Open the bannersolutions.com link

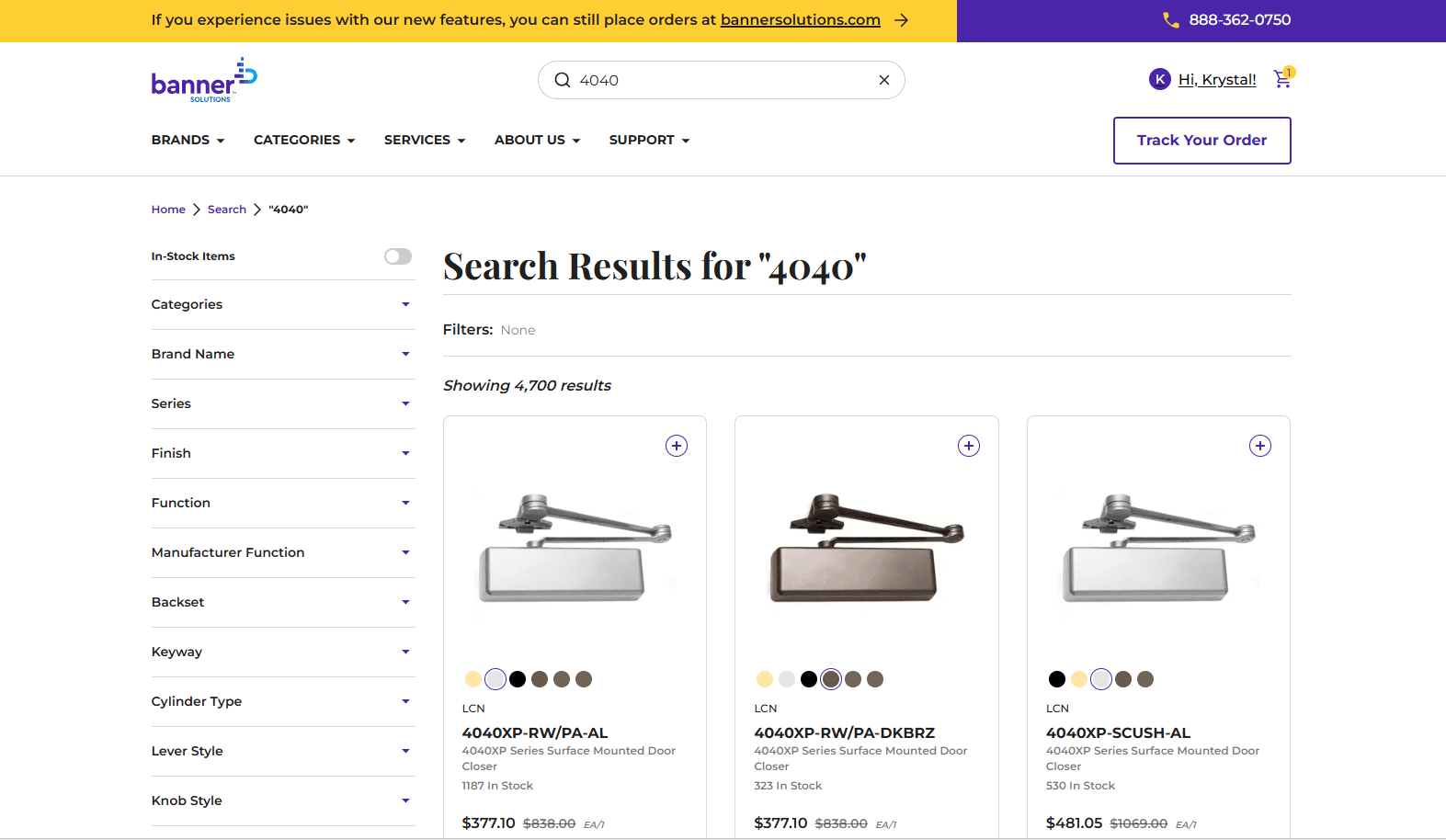[800, 20]
